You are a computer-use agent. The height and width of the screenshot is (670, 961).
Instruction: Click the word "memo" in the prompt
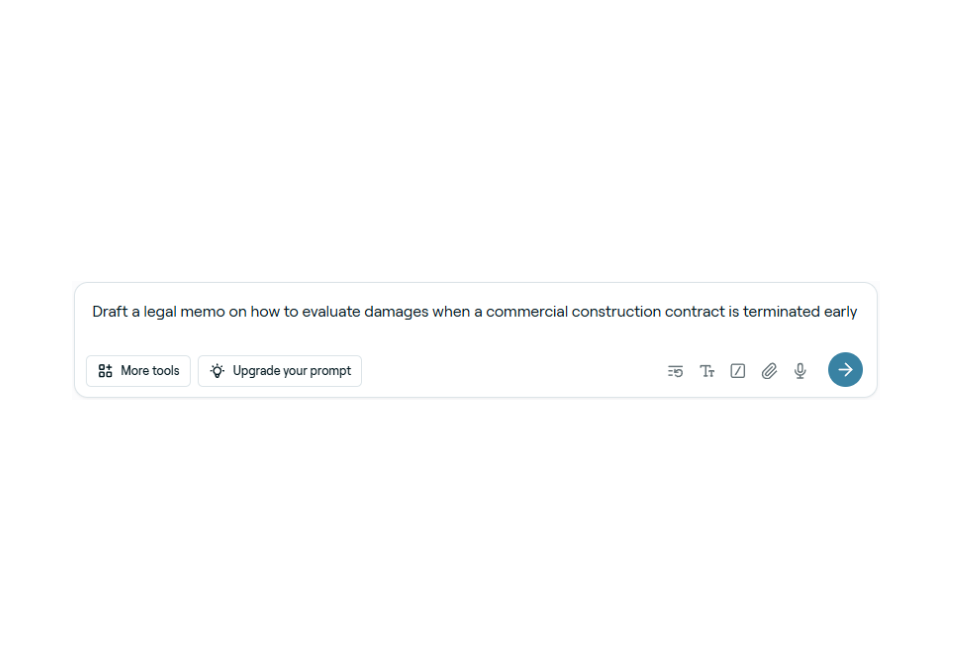pyautogui.click(x=203, y=312)
